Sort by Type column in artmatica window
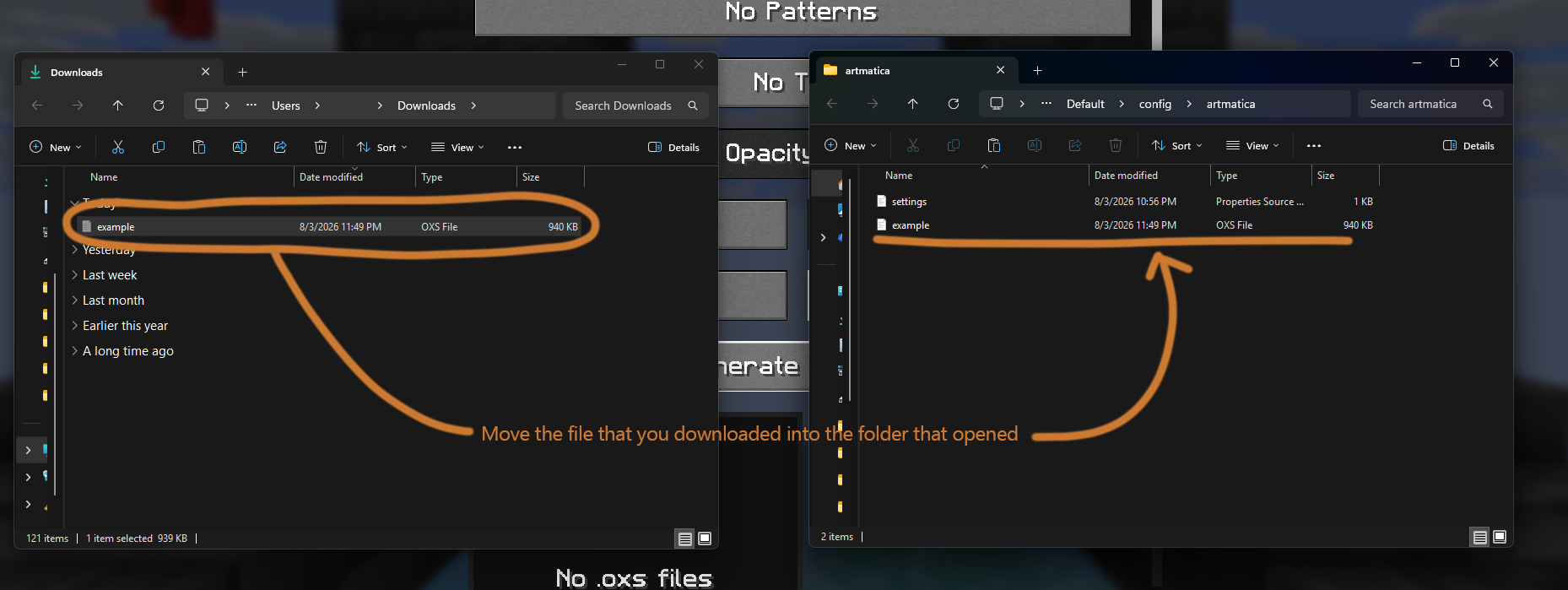The image size is (1568, 590). (1261, 176)
